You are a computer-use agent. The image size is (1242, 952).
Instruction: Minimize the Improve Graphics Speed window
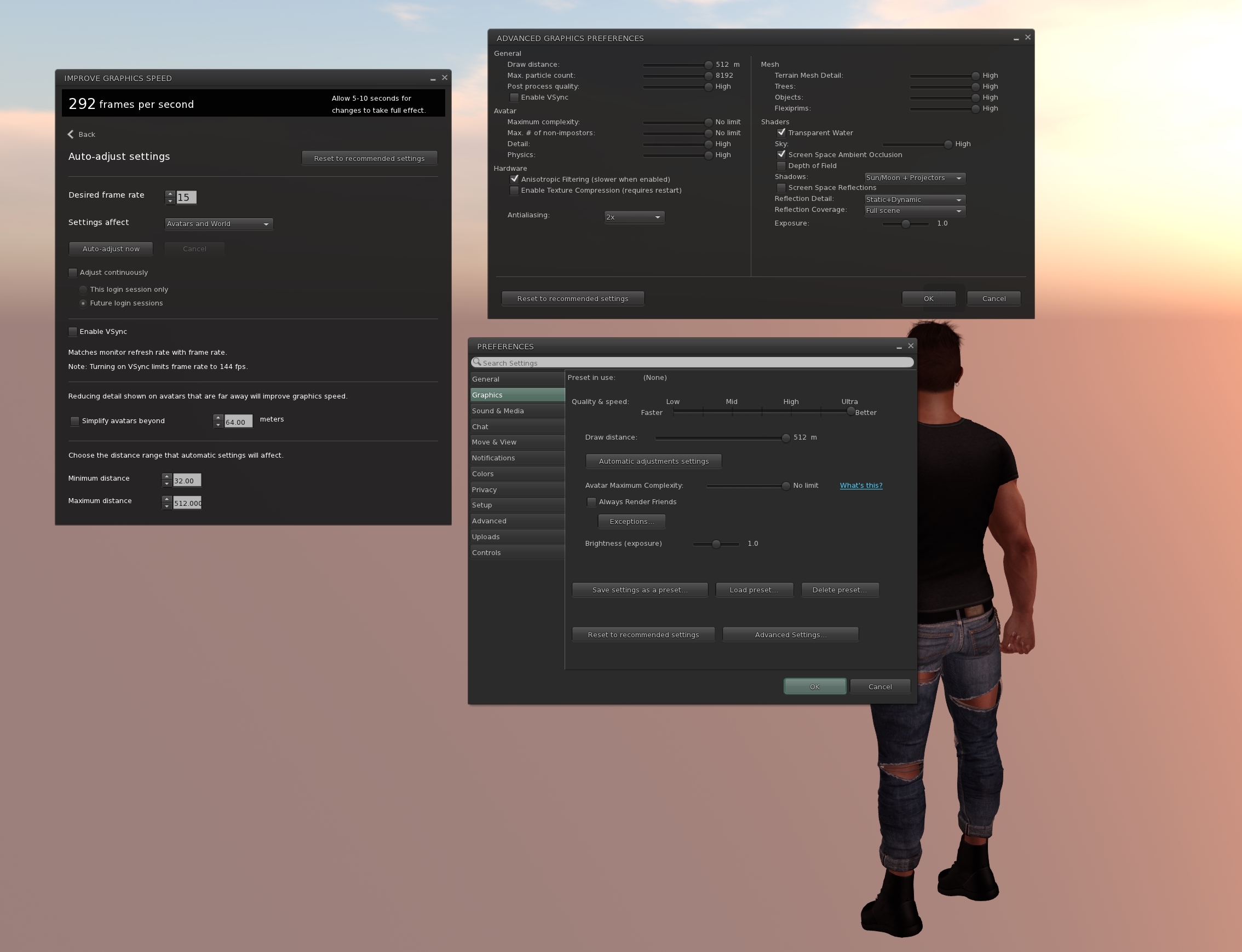tap(433, 78)
